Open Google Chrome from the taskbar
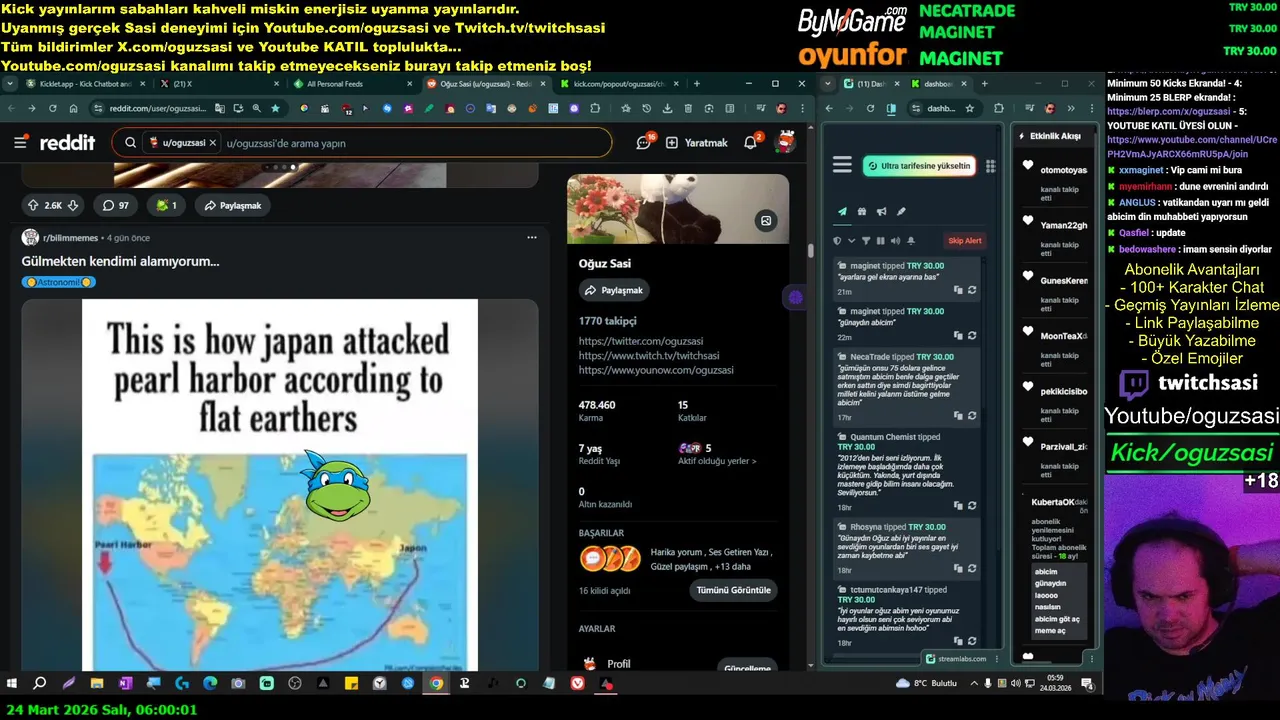The width and height of the screenshot is (1280, 720). 437,683
